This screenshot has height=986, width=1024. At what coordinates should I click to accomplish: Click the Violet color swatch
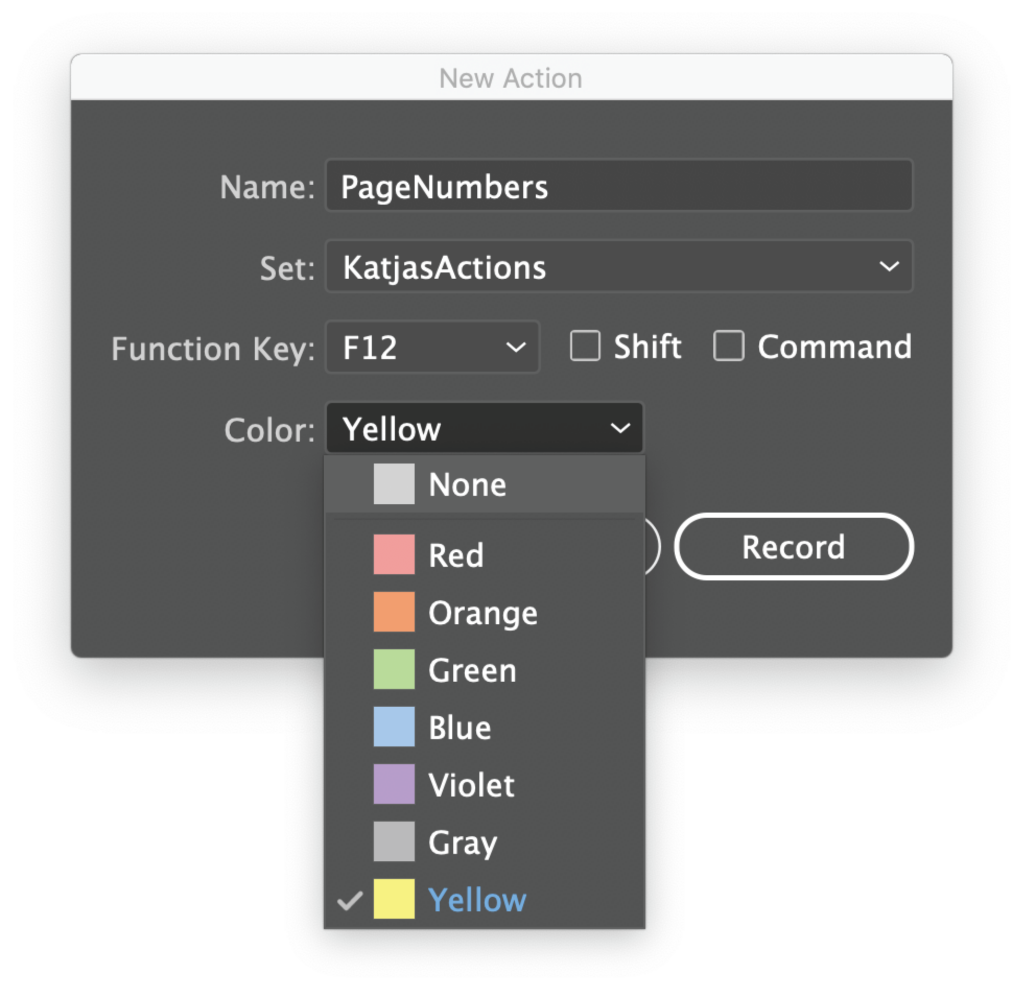tap(392, 785)
